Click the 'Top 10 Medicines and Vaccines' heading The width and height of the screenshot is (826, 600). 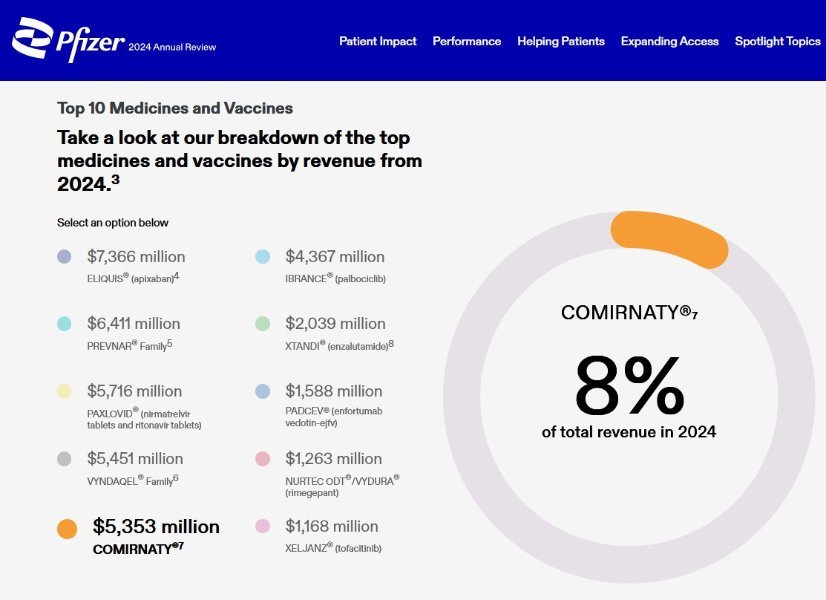(x=175, y=108)
